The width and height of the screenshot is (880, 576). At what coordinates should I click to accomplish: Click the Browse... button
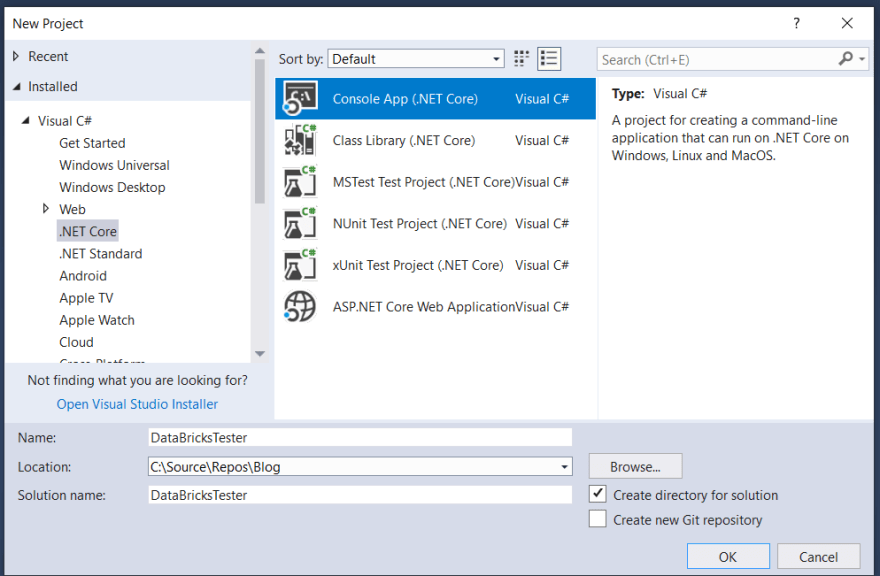coord(635,467)
